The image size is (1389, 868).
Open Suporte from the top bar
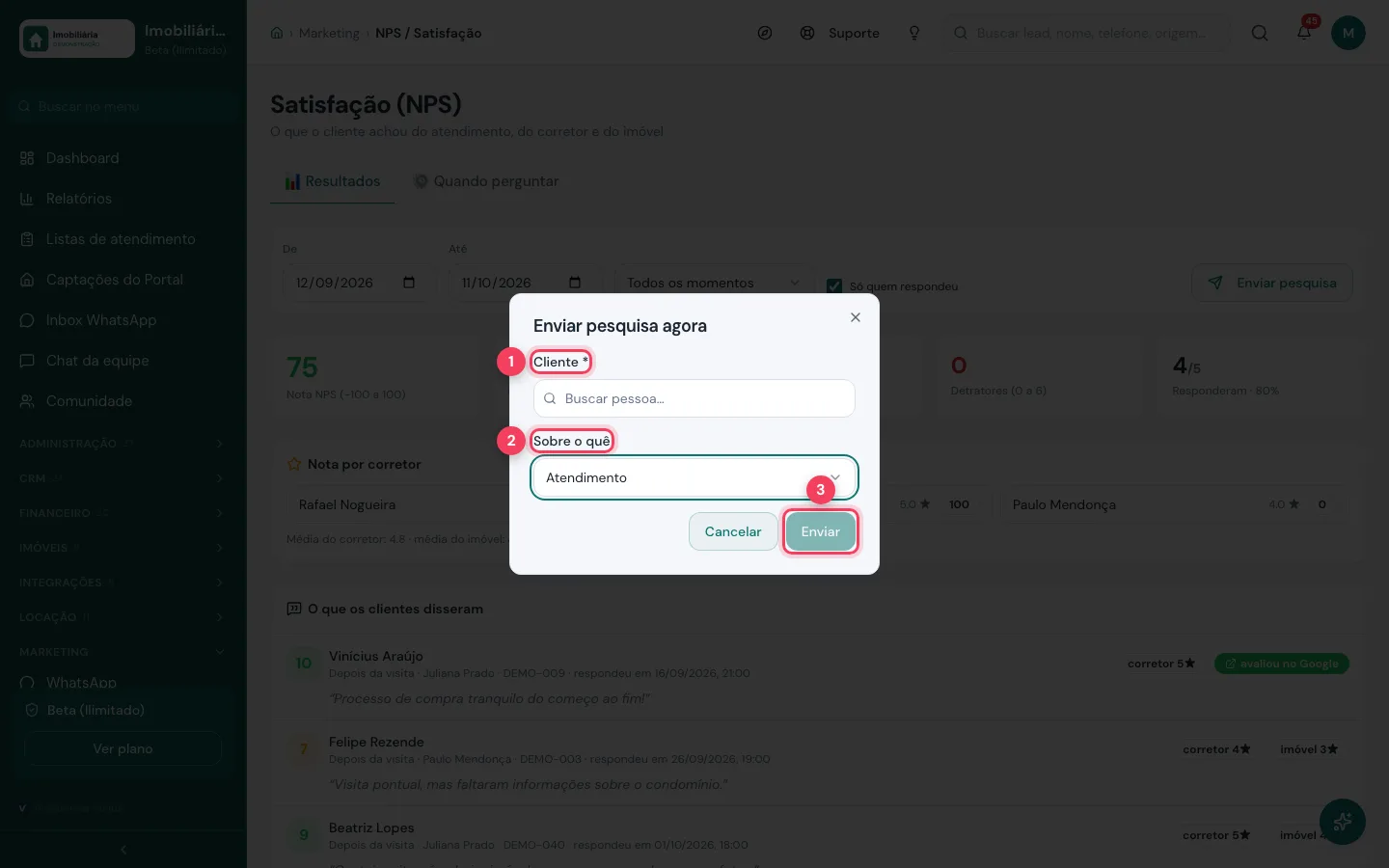tap(840, 33)
